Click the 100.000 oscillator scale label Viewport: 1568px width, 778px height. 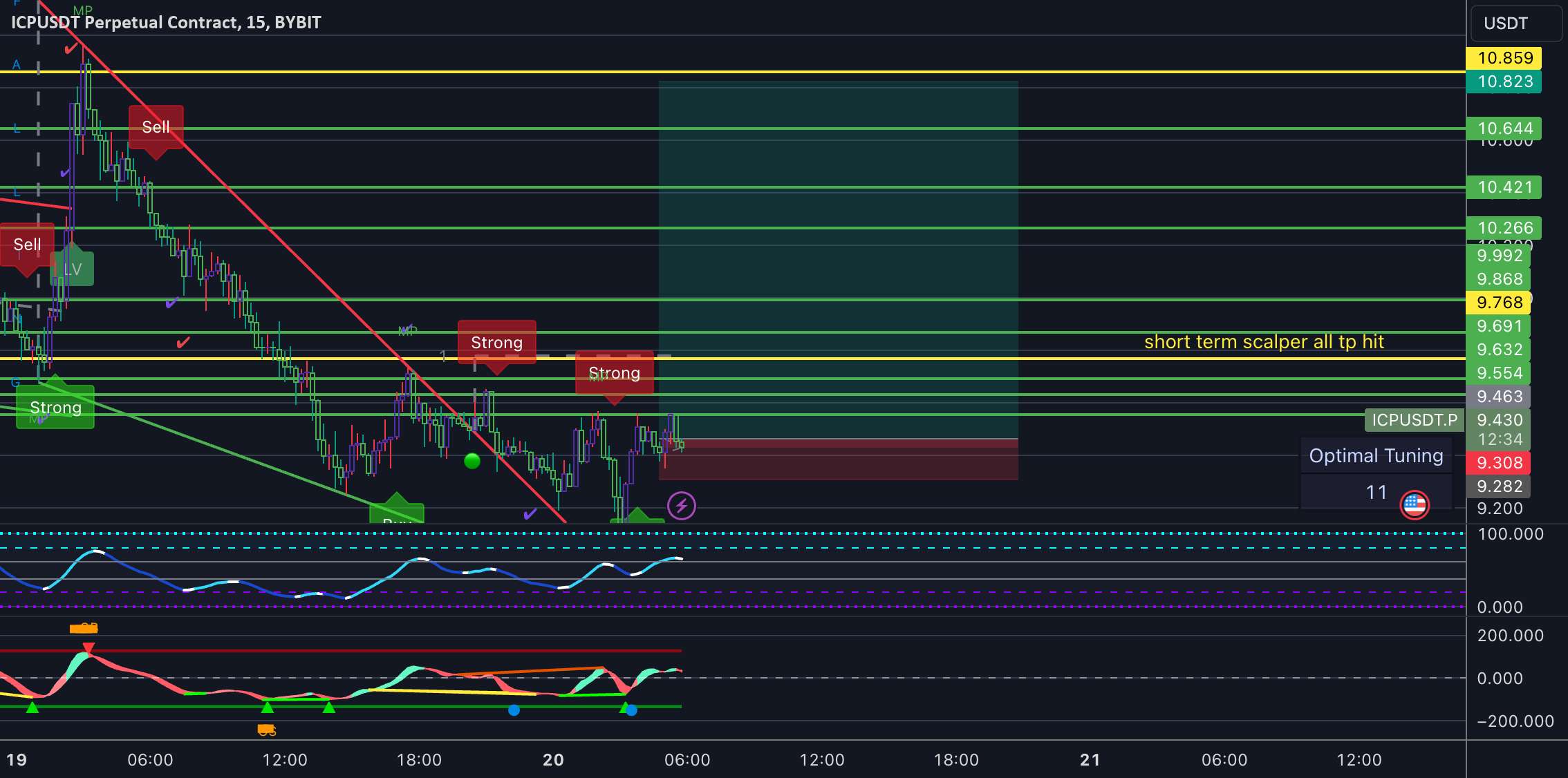[1510, 534]
